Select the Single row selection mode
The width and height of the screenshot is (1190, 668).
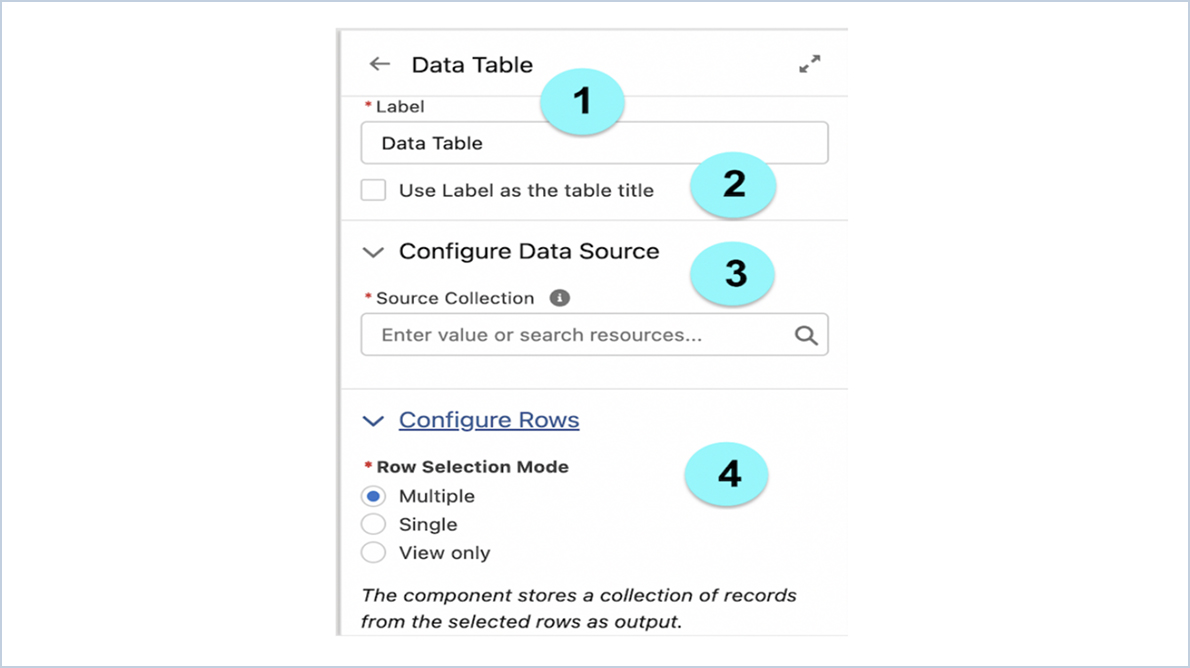click(373, 524)
